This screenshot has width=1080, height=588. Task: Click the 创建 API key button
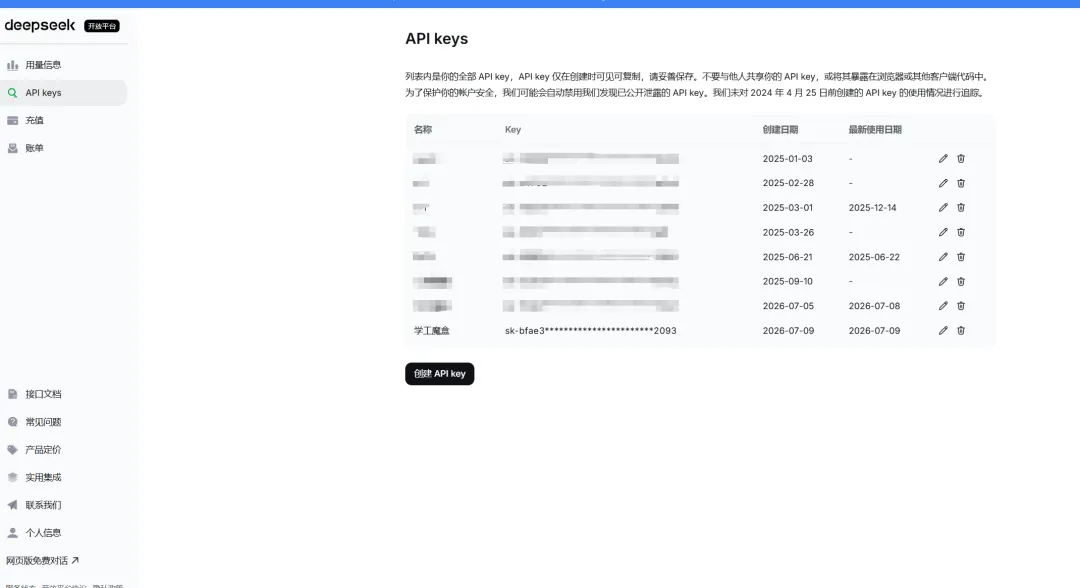click(439, 374)
